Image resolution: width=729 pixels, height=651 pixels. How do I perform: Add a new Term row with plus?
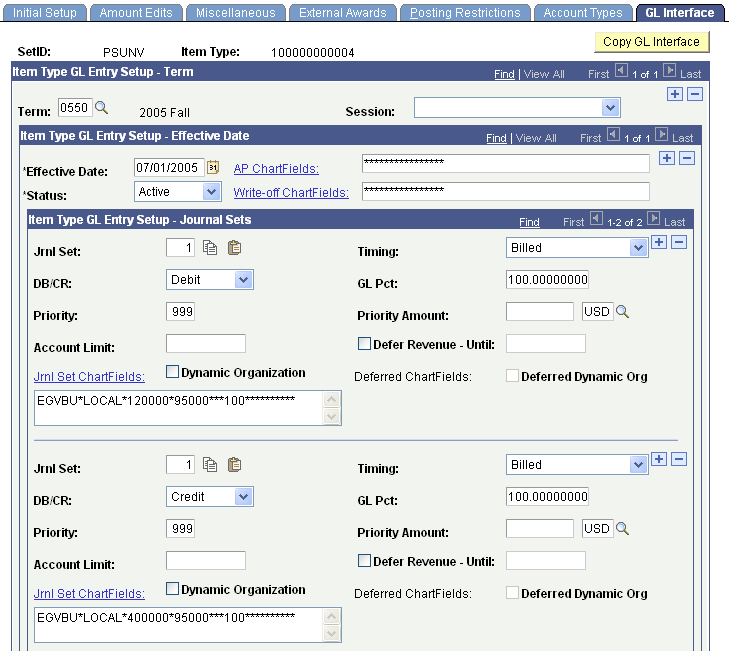pyautogui.click(x=675, y=94)
